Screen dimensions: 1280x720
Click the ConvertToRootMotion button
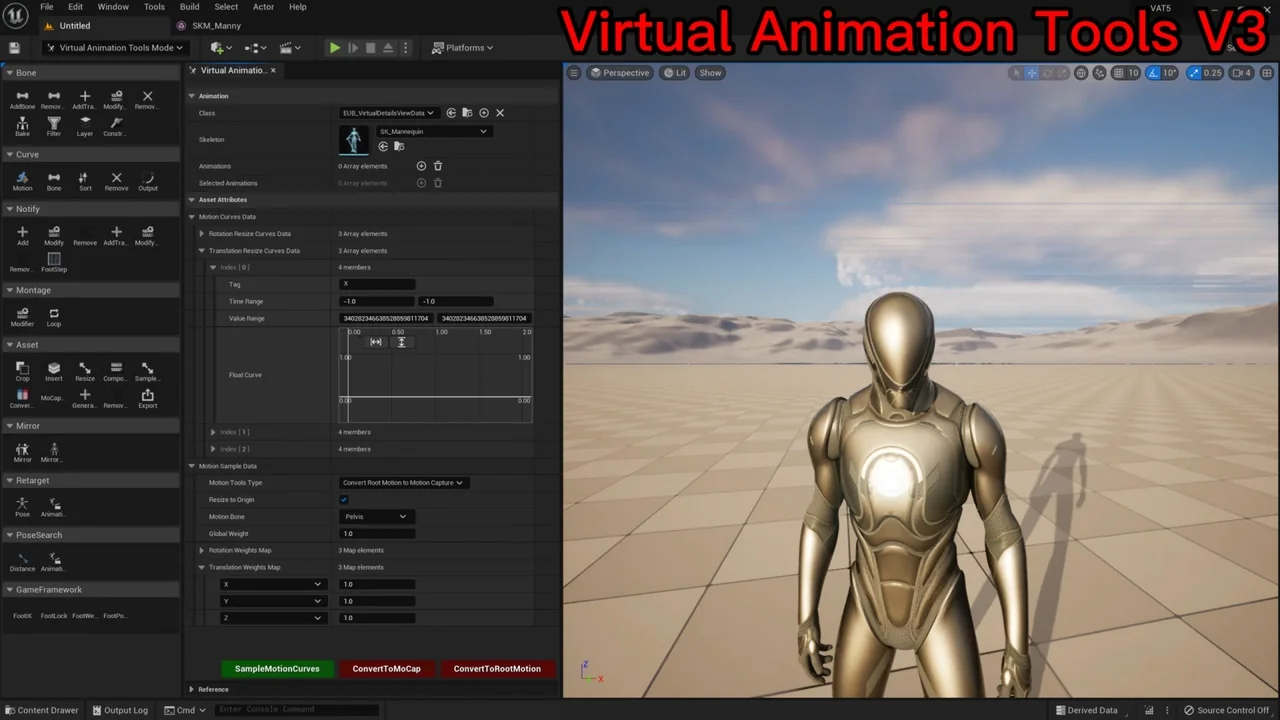(x=497, y=669)
